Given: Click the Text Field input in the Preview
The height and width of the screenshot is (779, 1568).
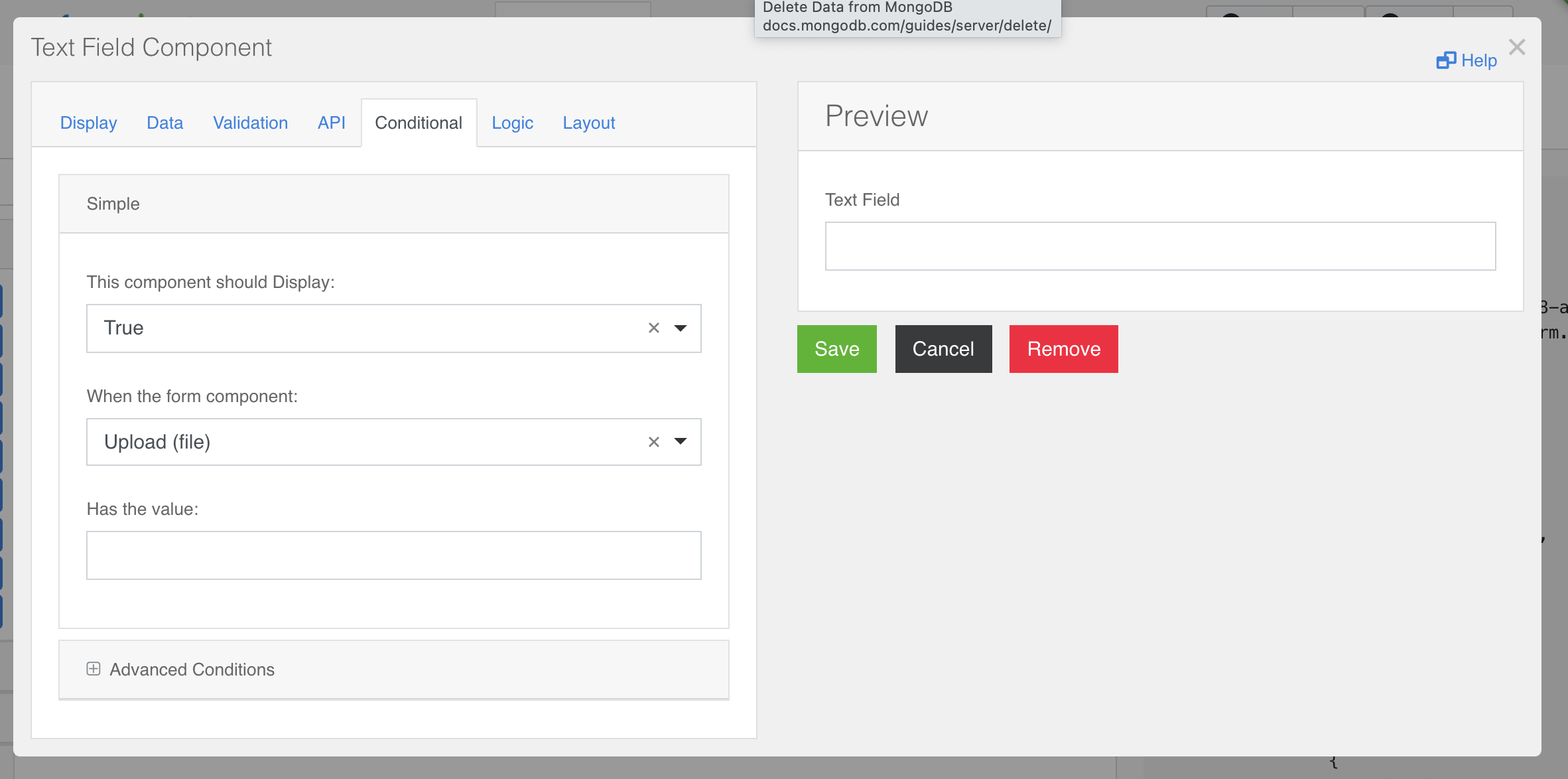Looking at the screenshot, I should pos(1159,246).
